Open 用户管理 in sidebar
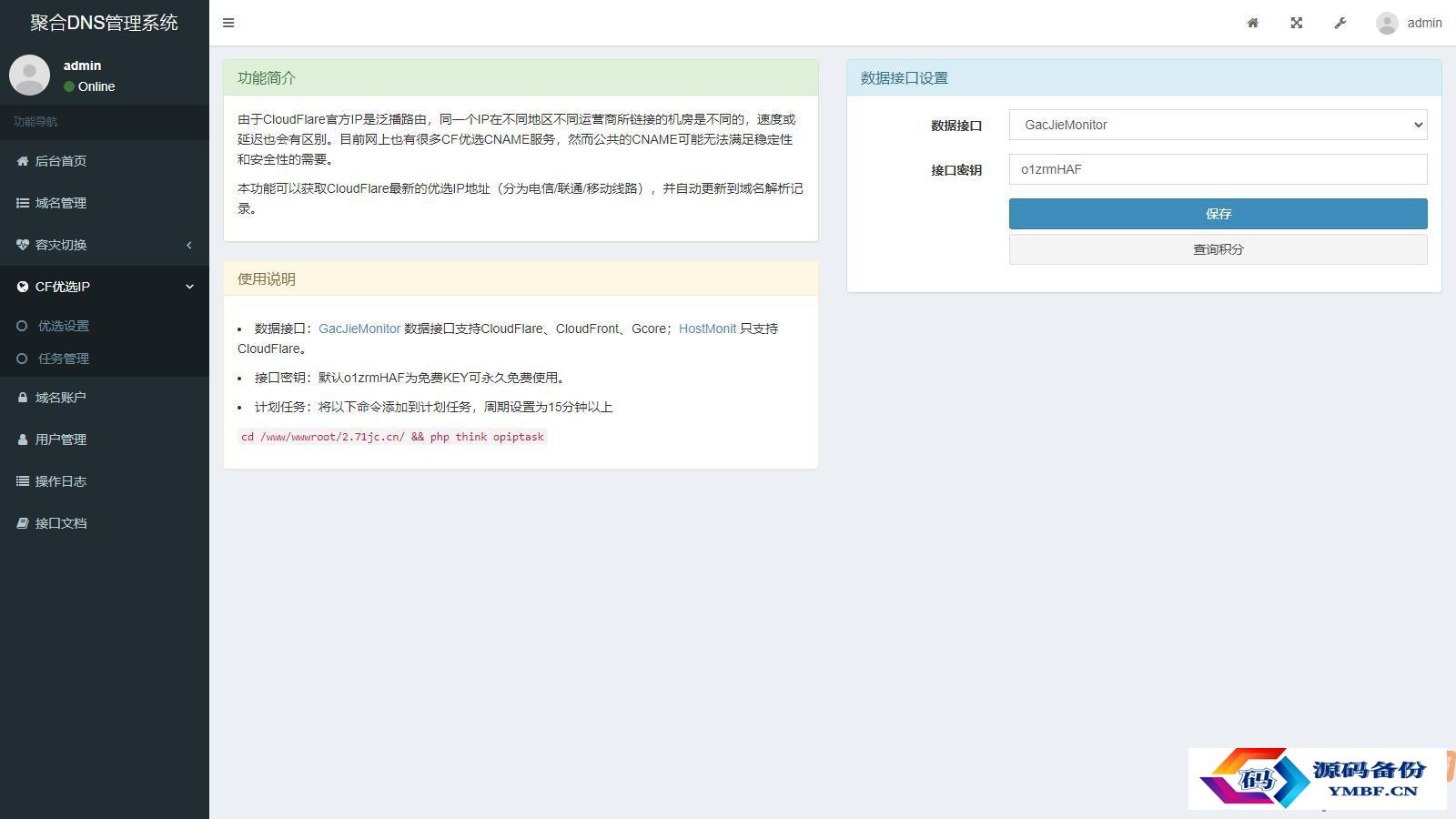This screenshot has height=819, width=1456. click(105, 440)
